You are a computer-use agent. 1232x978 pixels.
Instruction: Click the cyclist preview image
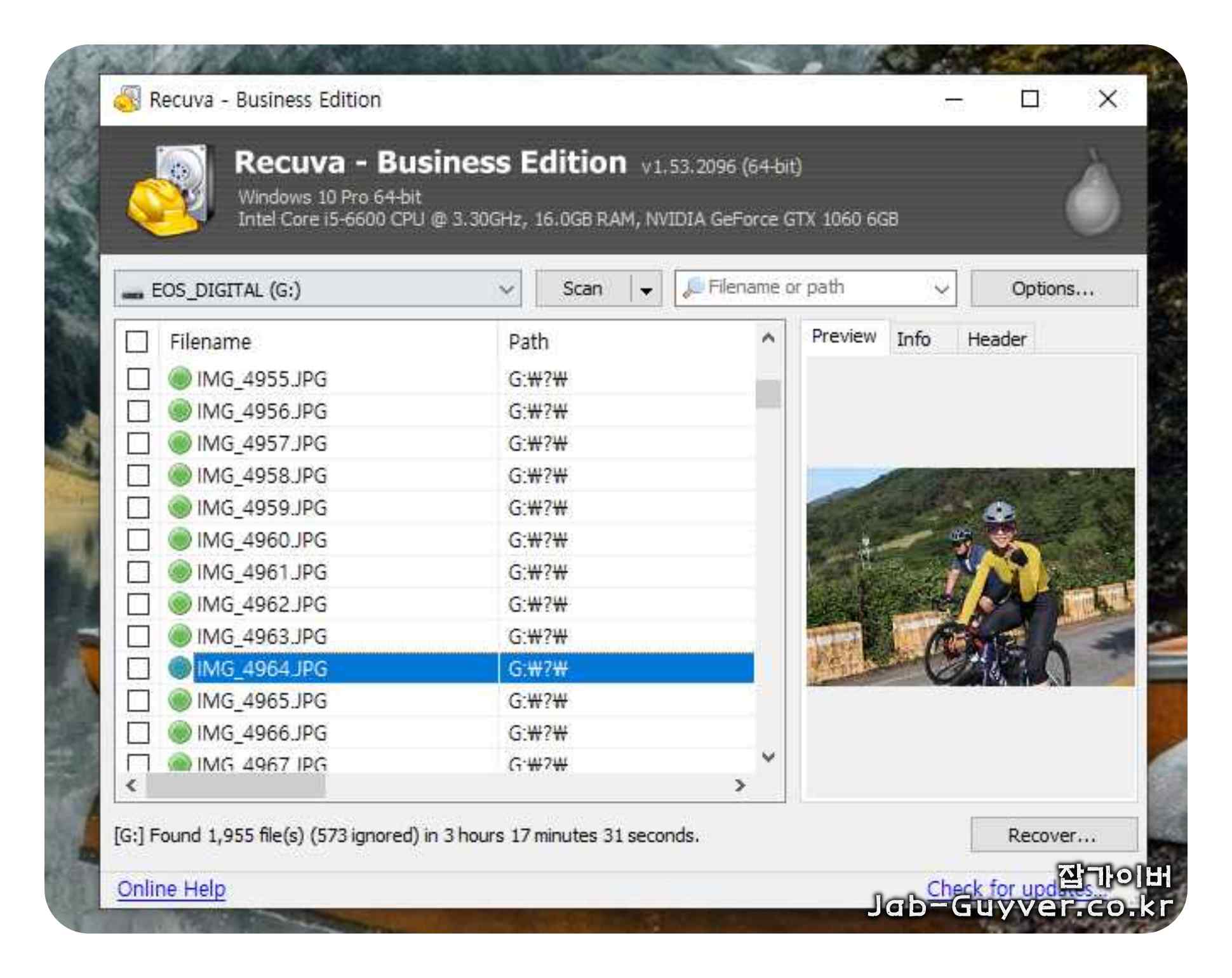click(970, 577)
